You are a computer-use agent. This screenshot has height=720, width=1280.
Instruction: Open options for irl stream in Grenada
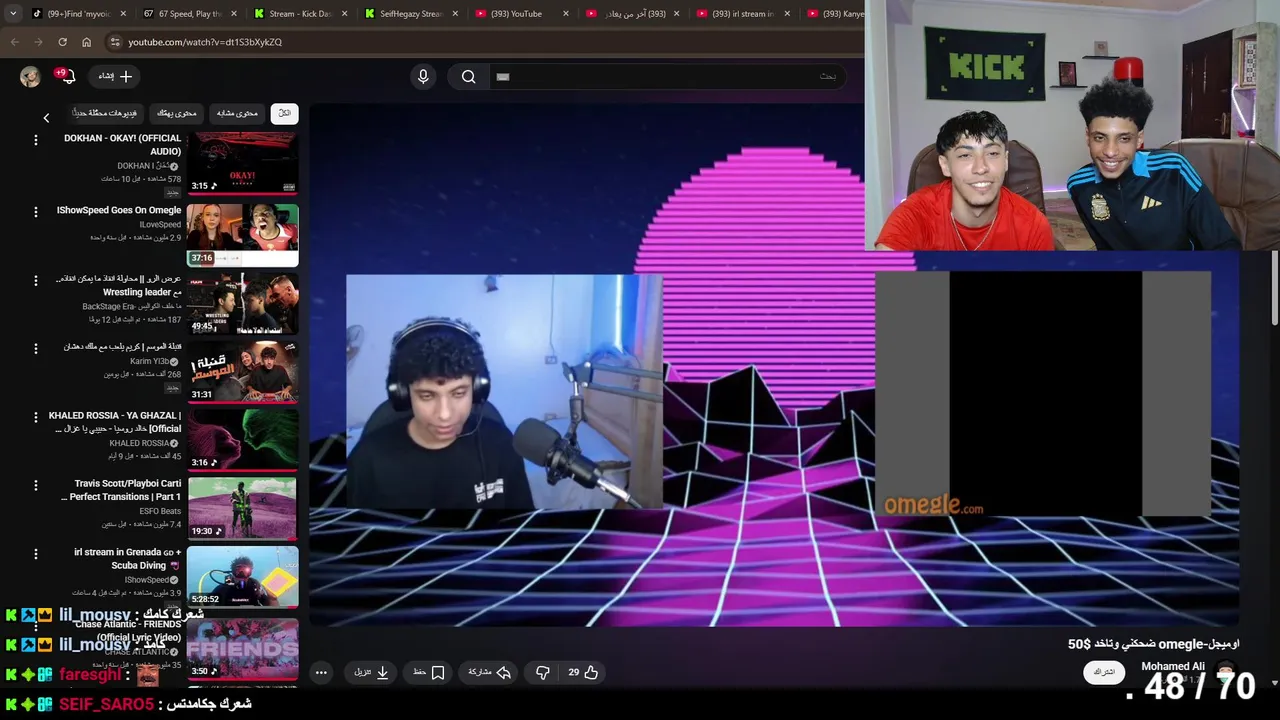(36, 553)
